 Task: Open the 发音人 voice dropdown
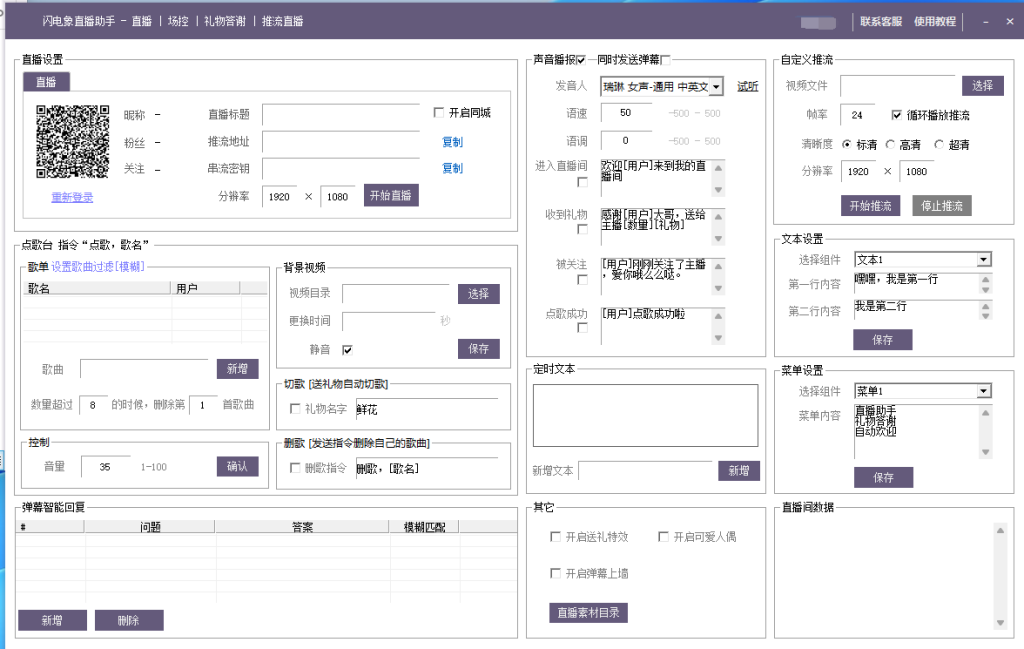717,87
